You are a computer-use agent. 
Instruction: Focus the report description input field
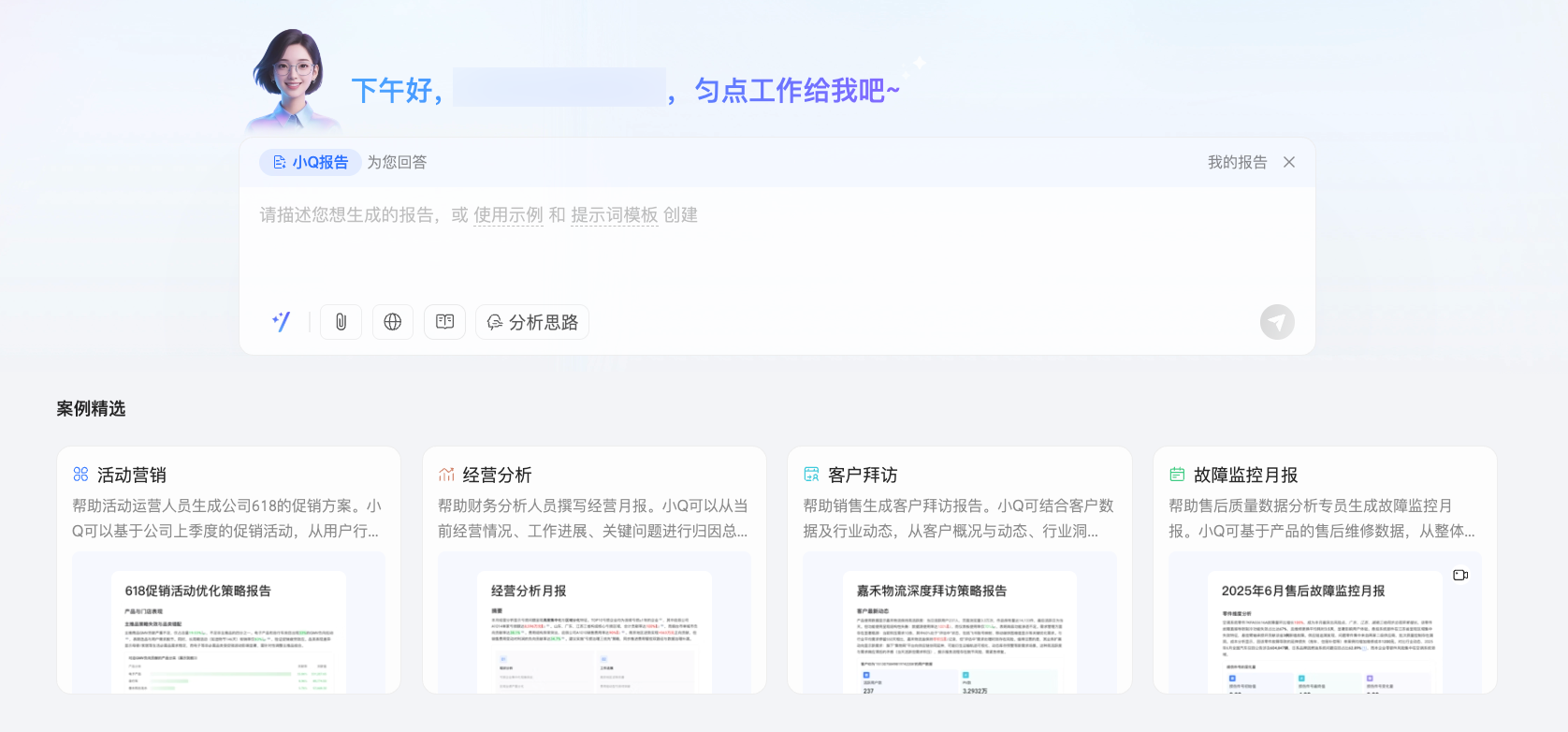click(777, 243)
